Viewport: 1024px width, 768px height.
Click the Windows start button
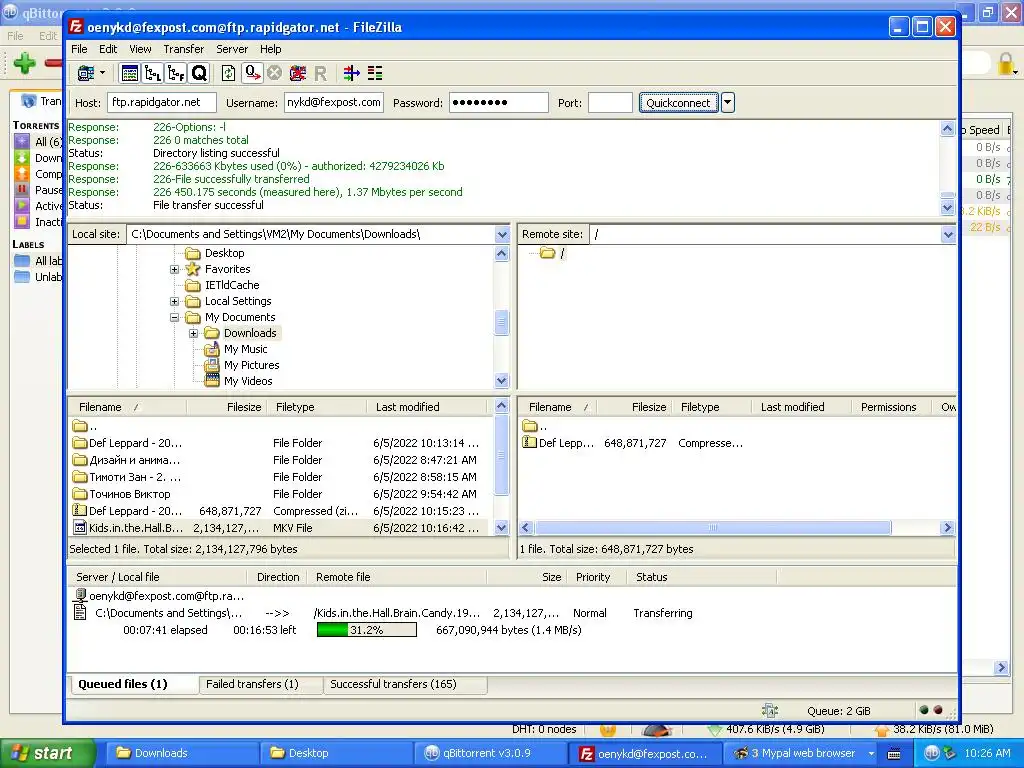45,753
